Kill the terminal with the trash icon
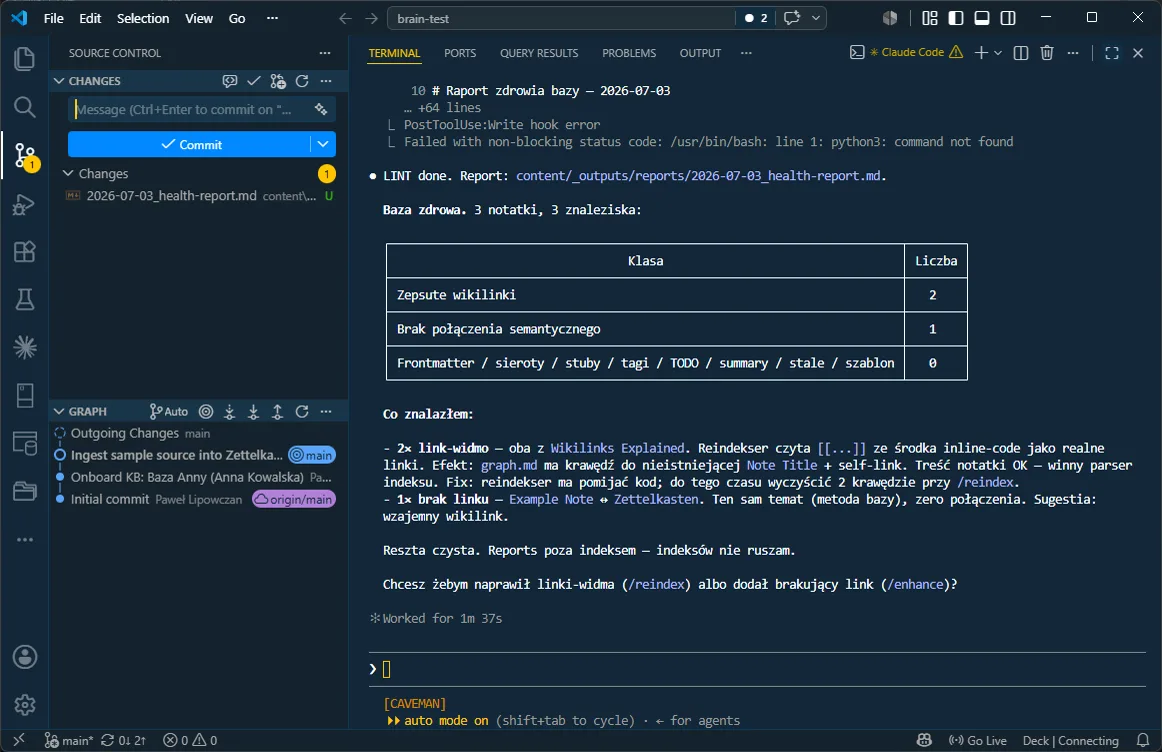 (x=1046, y=53)
